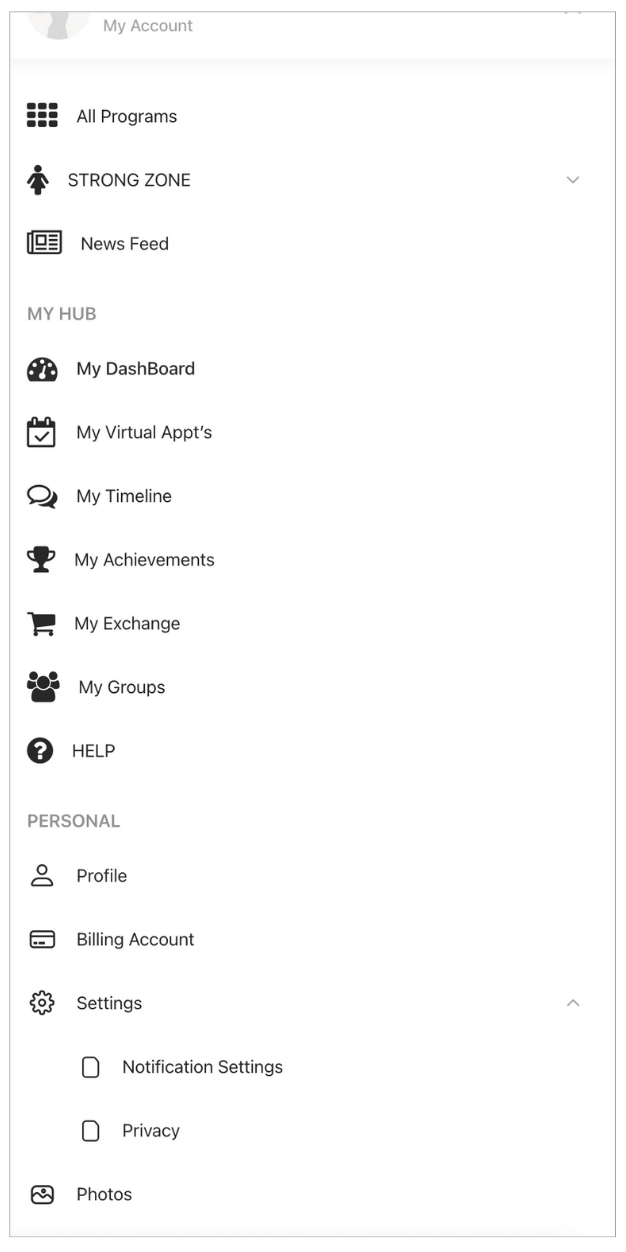
Task: Select the Privacy settings entry
Action: [151, 1131]
